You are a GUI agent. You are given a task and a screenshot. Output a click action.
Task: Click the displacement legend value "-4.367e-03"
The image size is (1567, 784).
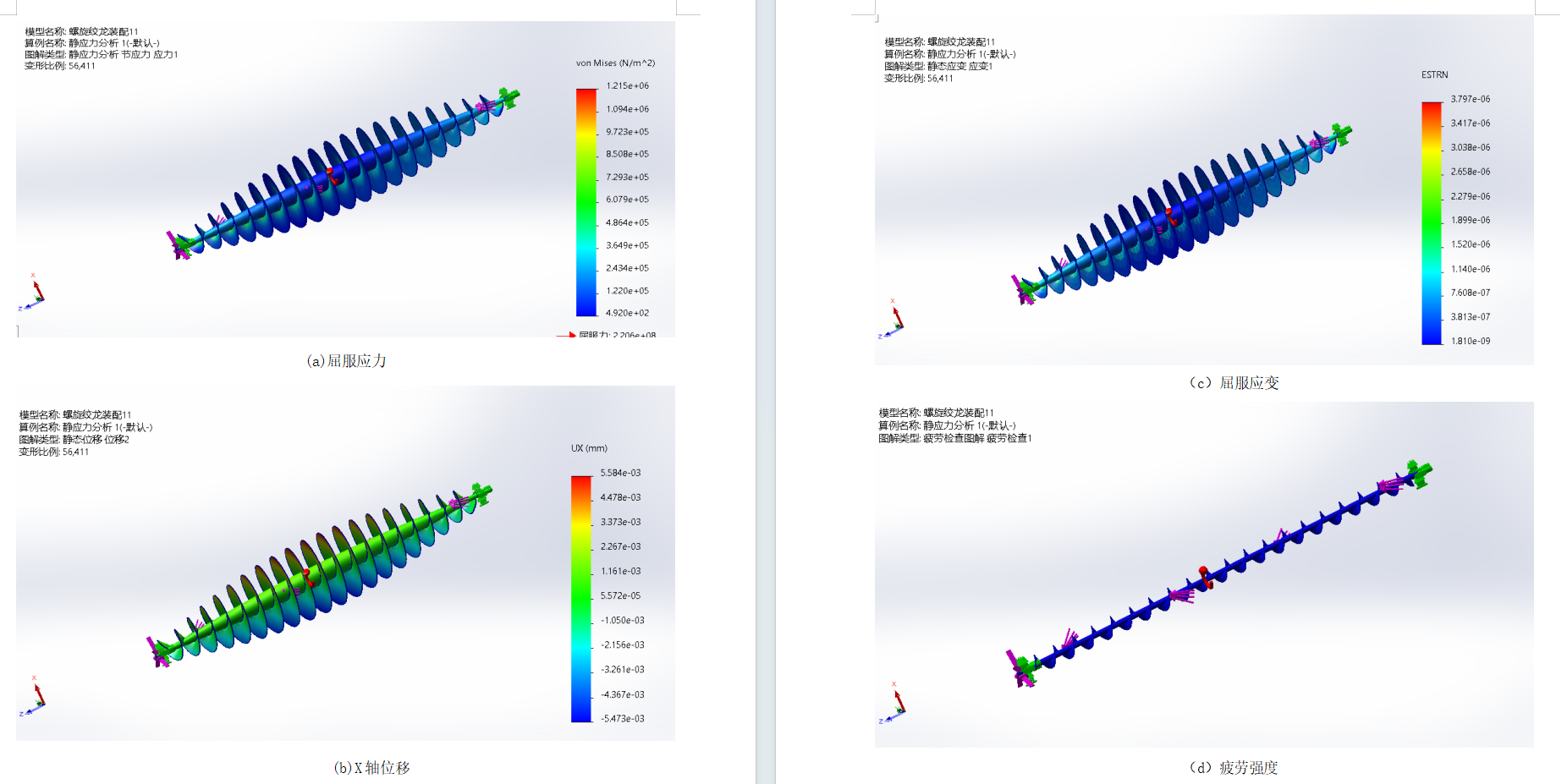[623, 694]
